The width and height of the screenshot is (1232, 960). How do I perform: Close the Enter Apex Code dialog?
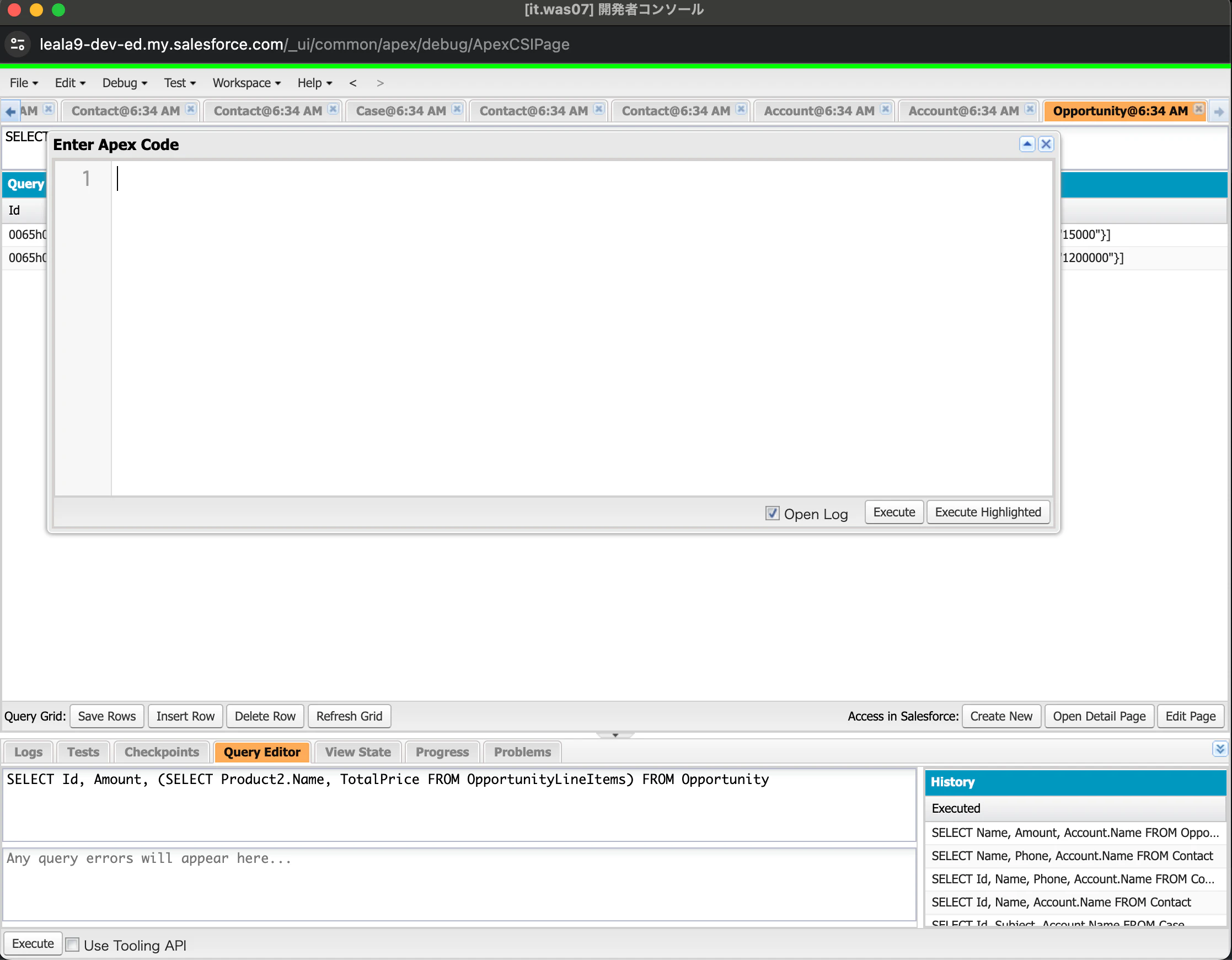[x=1046, y=145]
